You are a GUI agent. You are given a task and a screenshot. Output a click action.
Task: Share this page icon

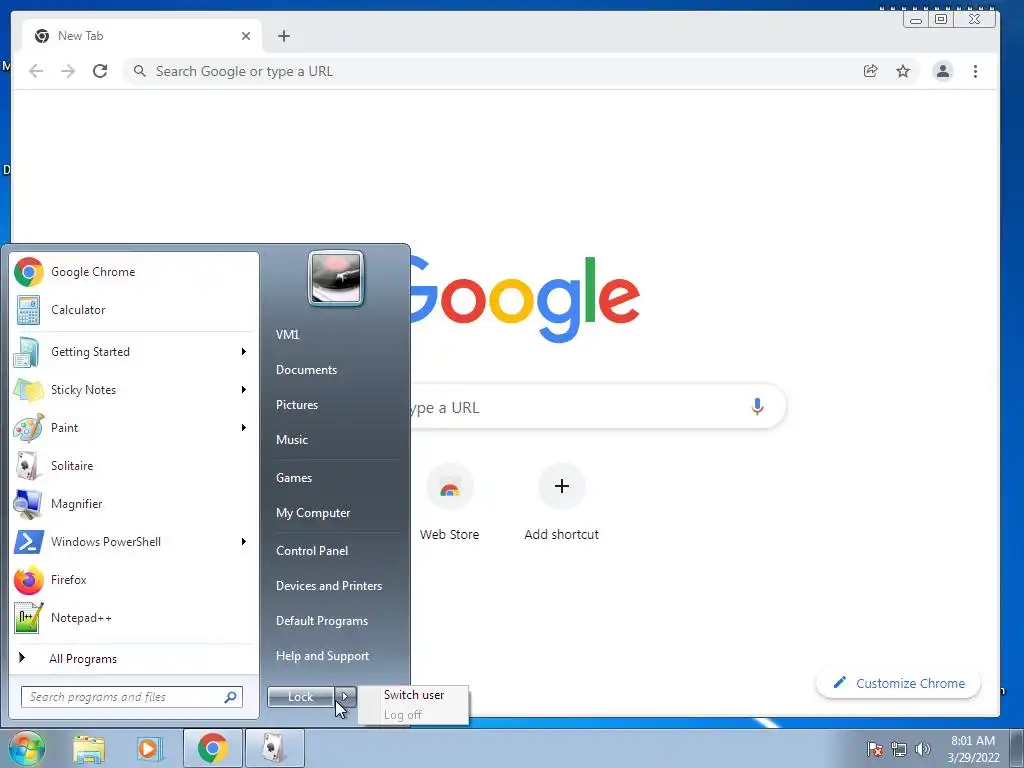click(871, 71)
